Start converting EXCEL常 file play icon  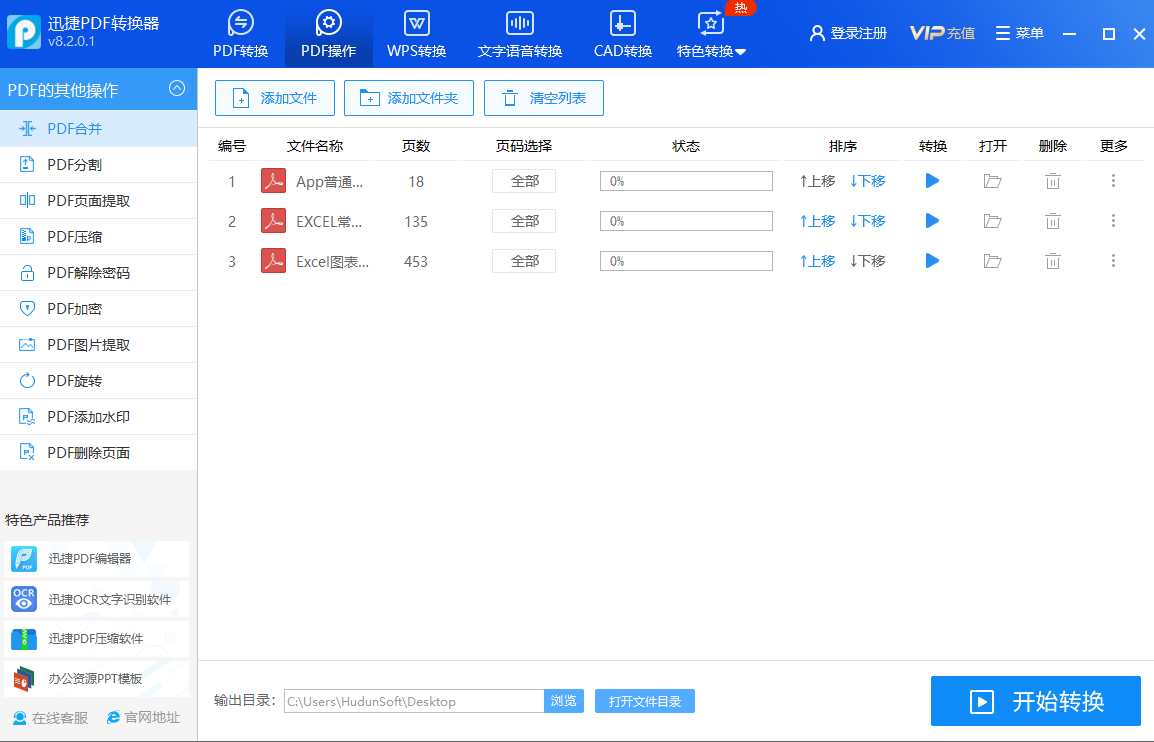[932, 220]
